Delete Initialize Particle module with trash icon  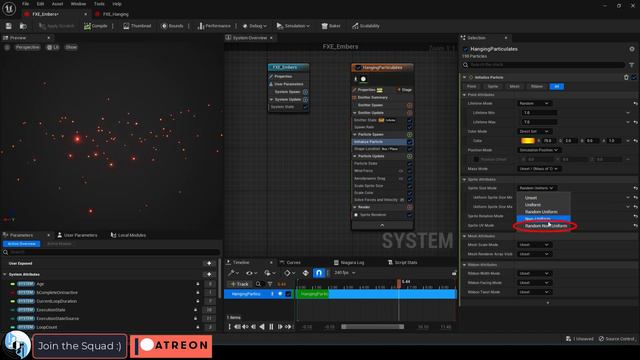tap(626, 77)
